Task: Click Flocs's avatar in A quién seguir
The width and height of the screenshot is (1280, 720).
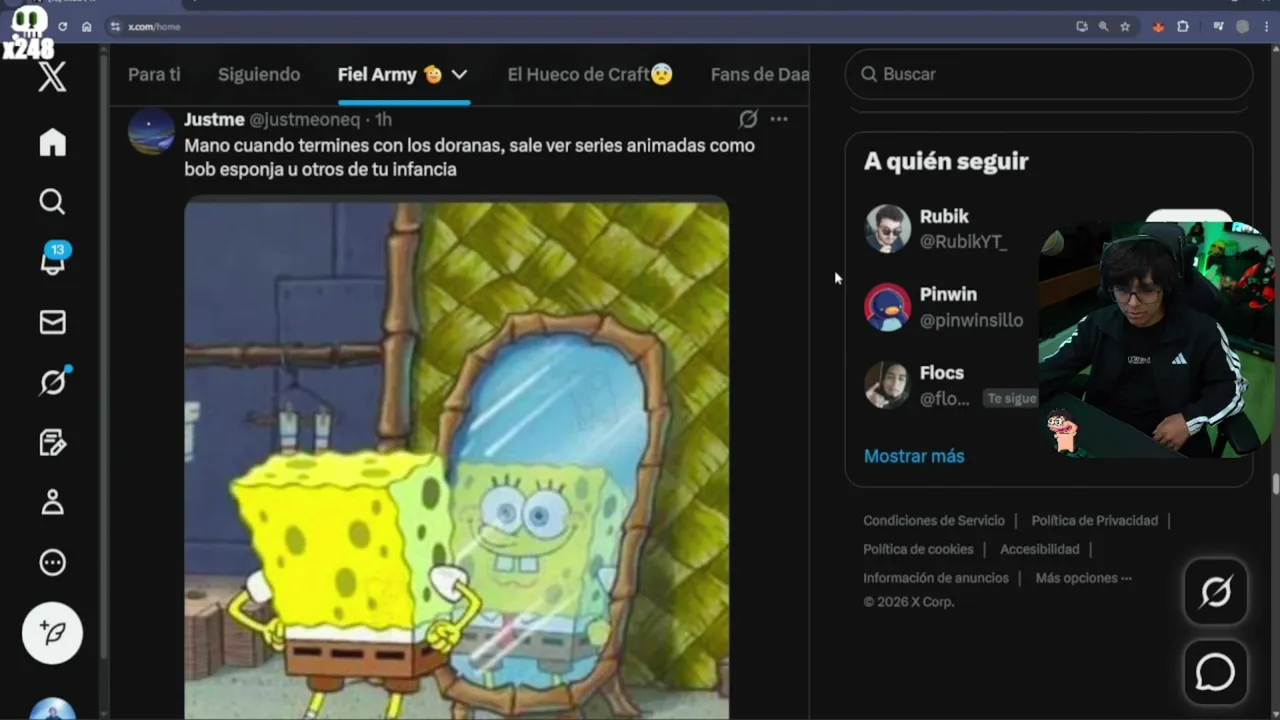Action: pyautogui.click(x=887, y=385)
